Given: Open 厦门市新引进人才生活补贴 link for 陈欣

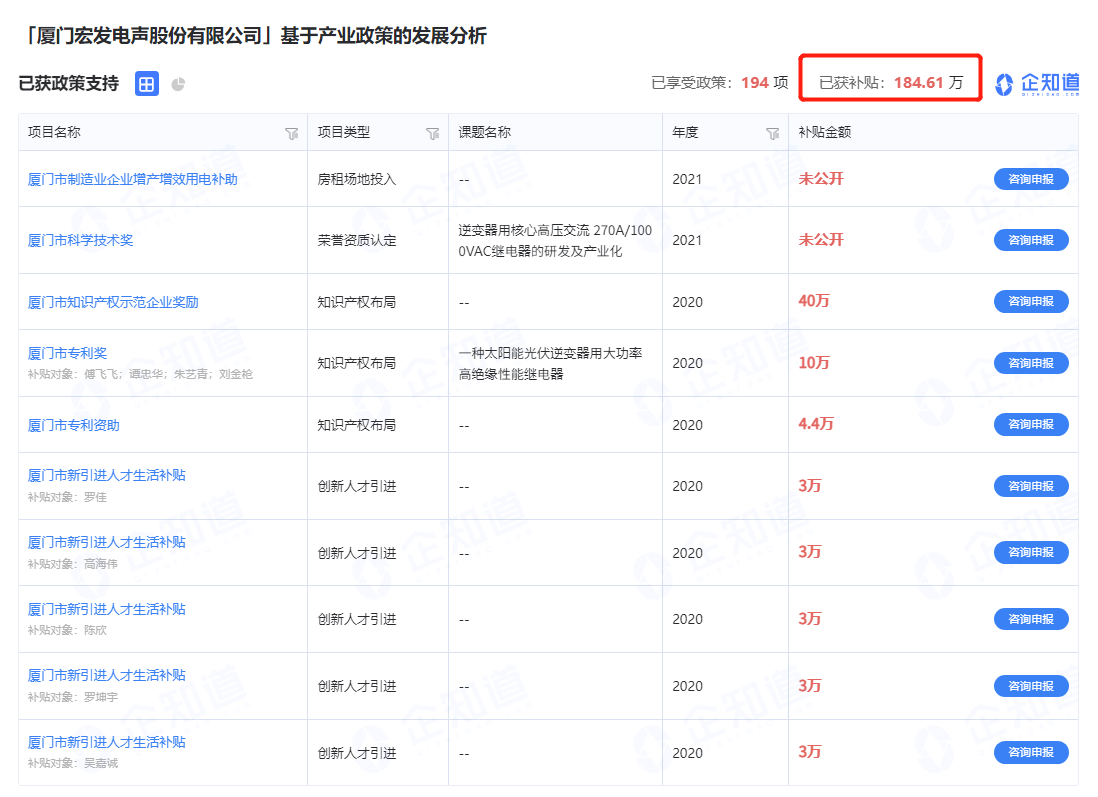Looking at the screenshot, I should point(106,609).
